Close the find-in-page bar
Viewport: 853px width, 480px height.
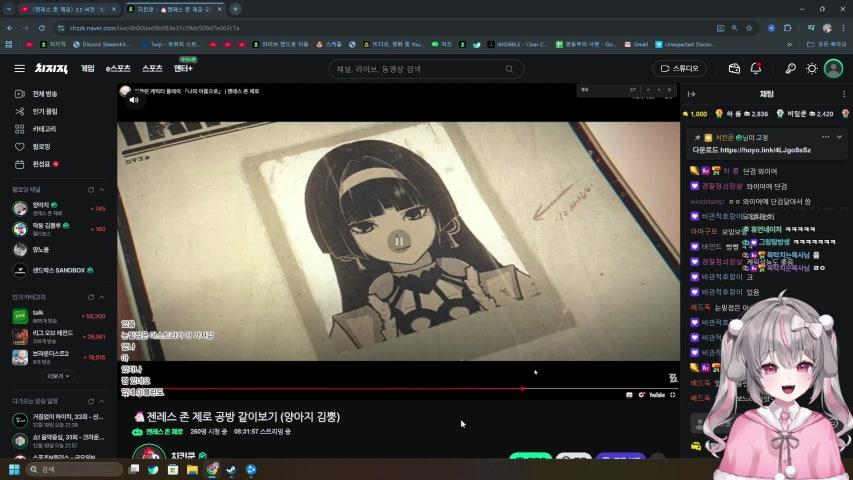670,90
